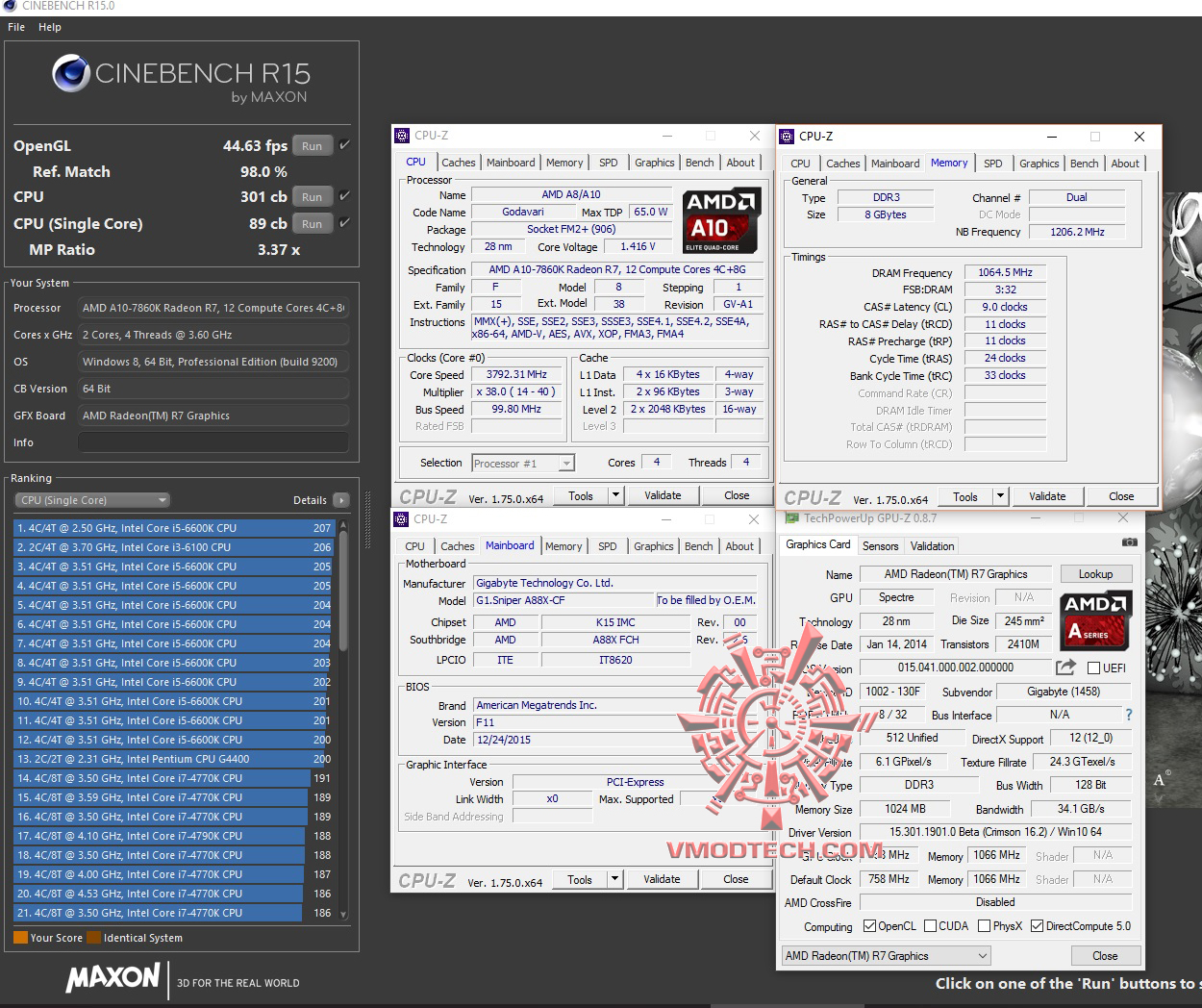Open the ranking Details arrow button
This screenshot has width=1202, height=1008.
(340, 500)
